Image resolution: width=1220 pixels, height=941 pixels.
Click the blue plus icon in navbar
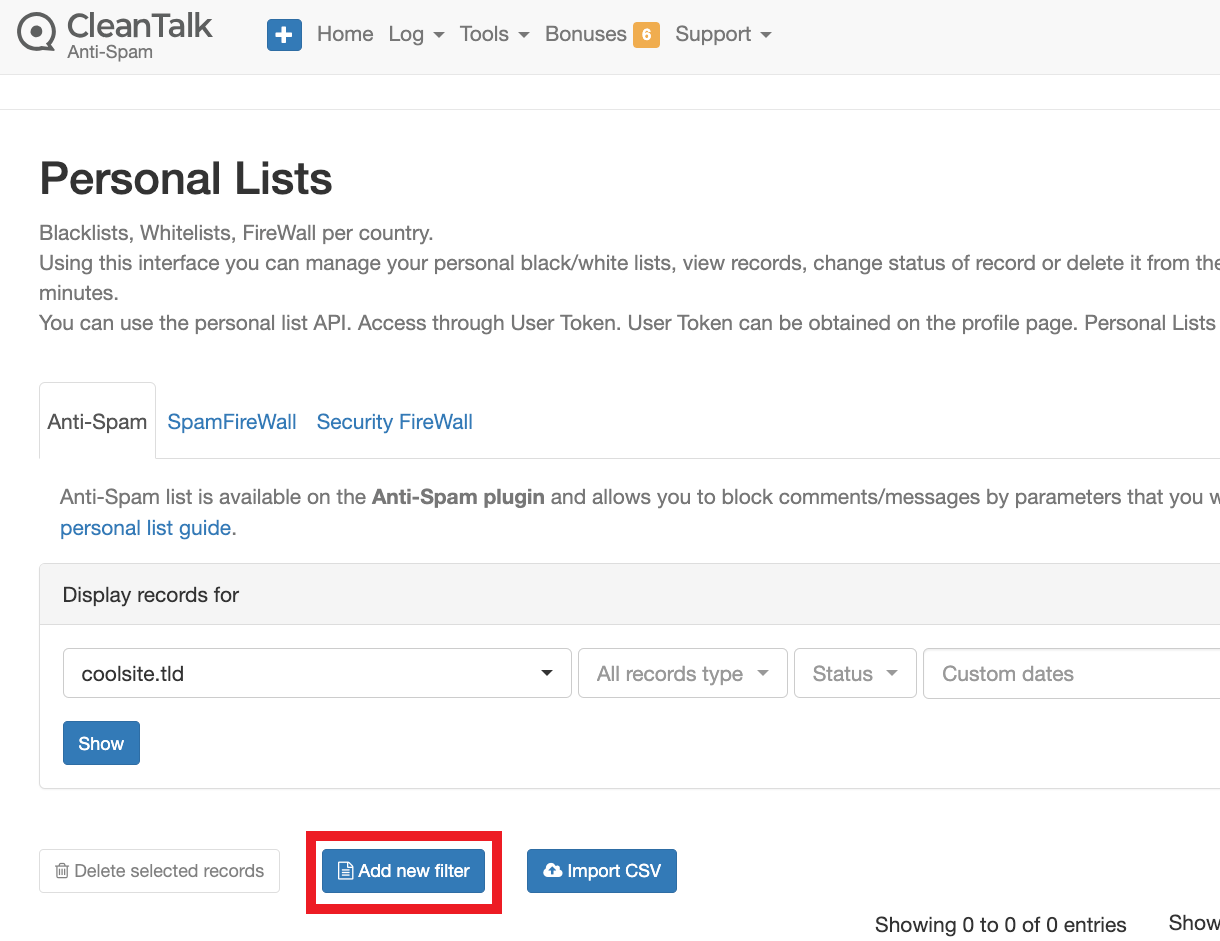pyautogui.click(x=284, y=35)
